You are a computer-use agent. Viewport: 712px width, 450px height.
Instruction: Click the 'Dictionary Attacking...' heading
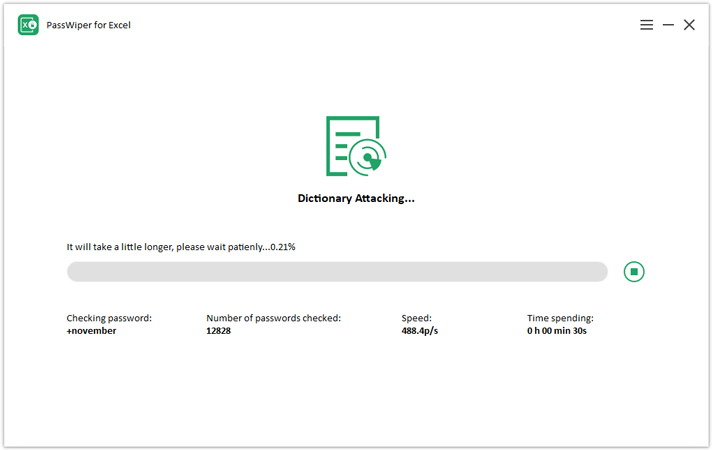click(356, 198)
